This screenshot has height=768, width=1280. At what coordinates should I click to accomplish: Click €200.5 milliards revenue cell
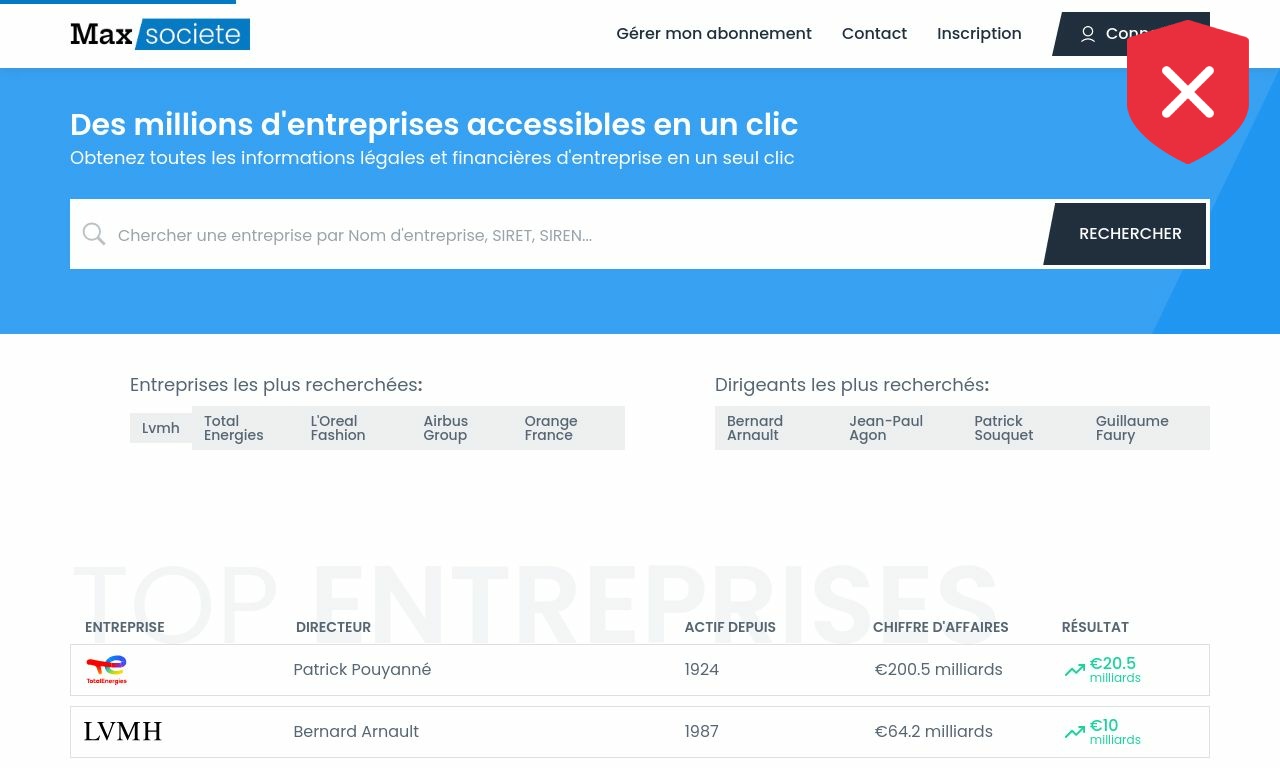939,670
